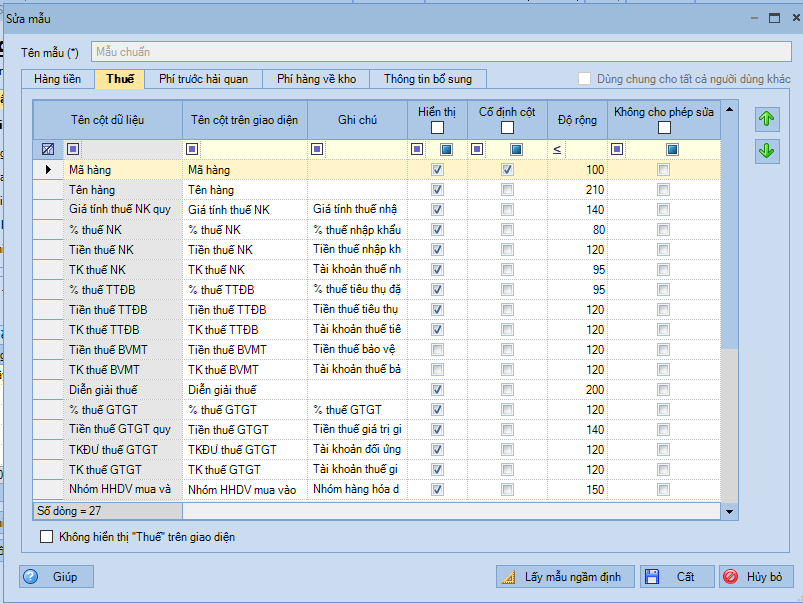Move selected row down with green arrow
This screenshot has width=803, height=604.
767,151
